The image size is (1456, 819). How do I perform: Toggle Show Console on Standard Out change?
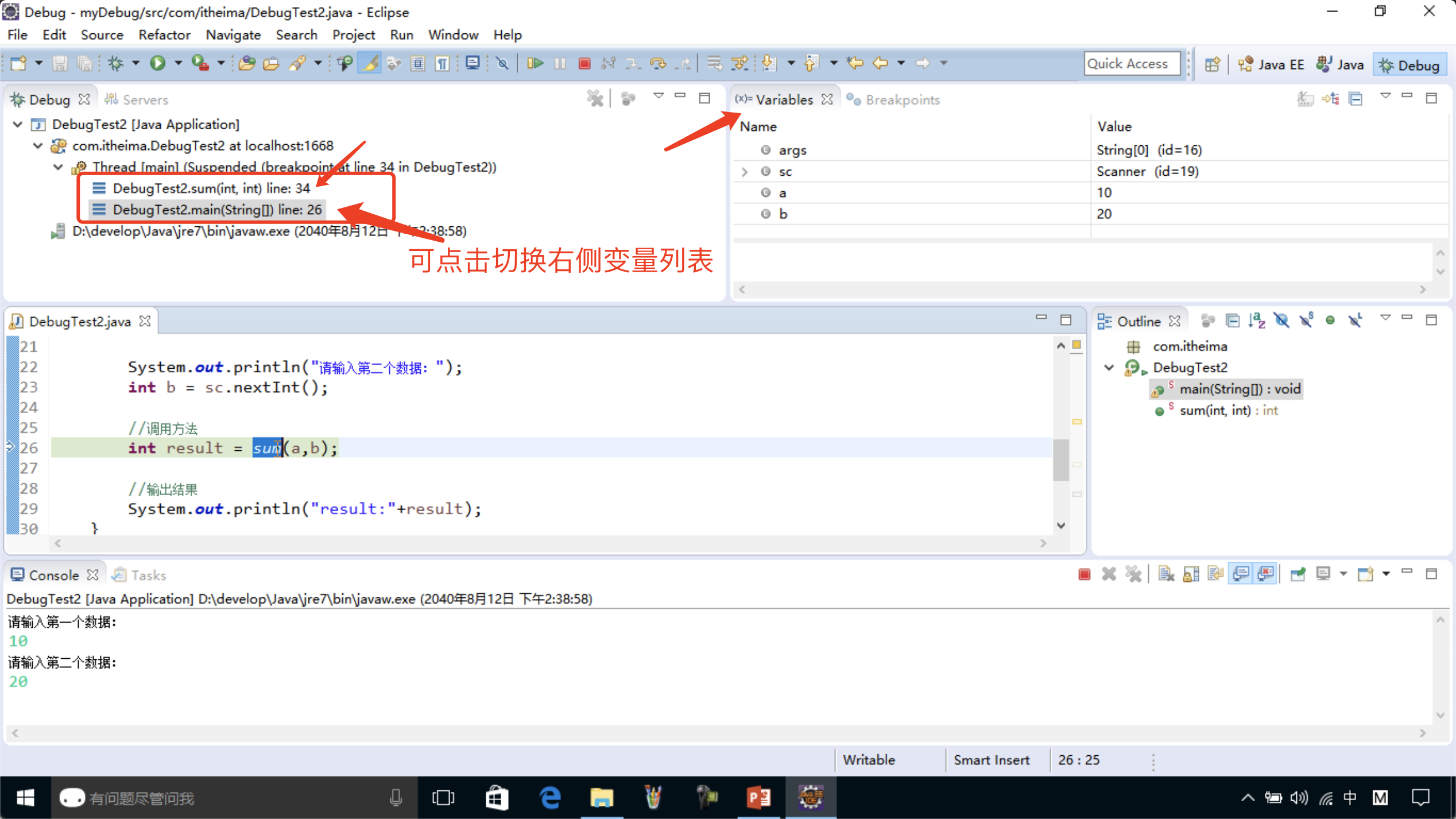click(x=1241, y=574)
